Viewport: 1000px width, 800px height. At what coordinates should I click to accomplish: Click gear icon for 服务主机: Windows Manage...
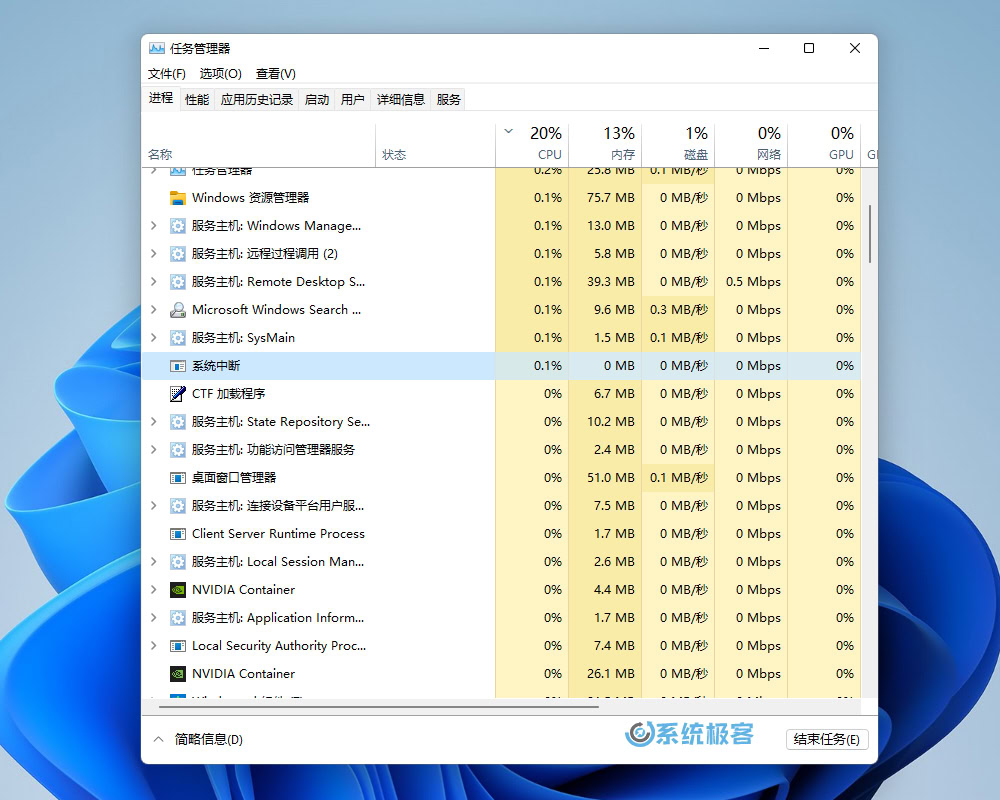(x=178, y=226)
